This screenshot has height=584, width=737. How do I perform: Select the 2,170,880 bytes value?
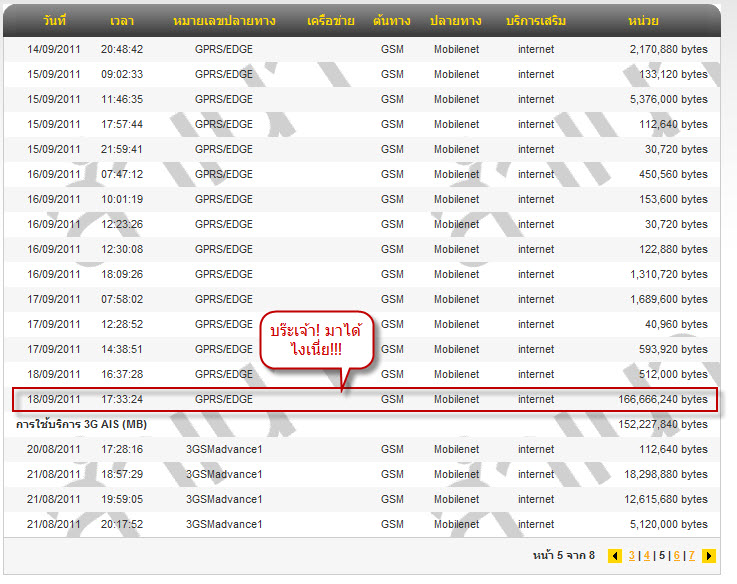click(x=668, y=49)
